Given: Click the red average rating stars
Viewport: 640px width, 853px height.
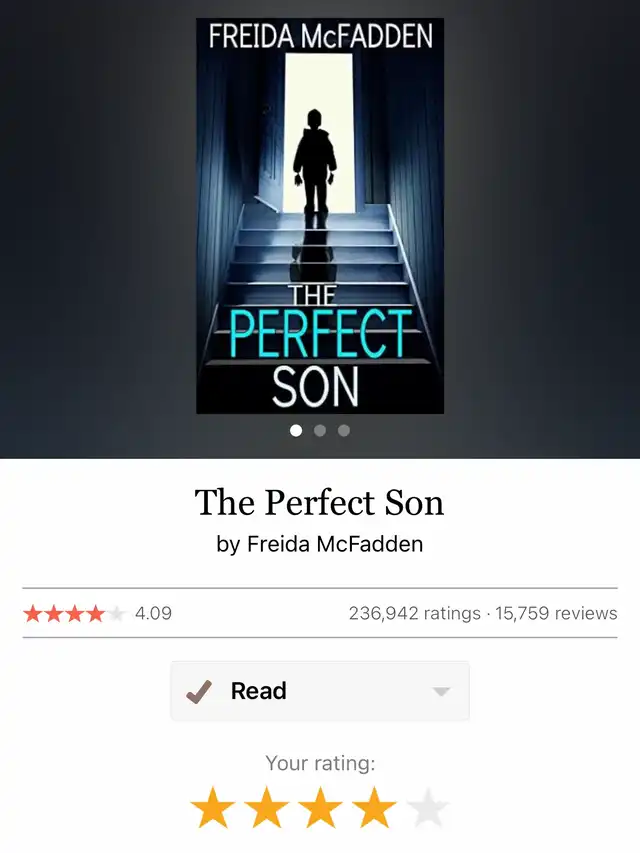Looking at the screenshot, I should pos(74,614).
